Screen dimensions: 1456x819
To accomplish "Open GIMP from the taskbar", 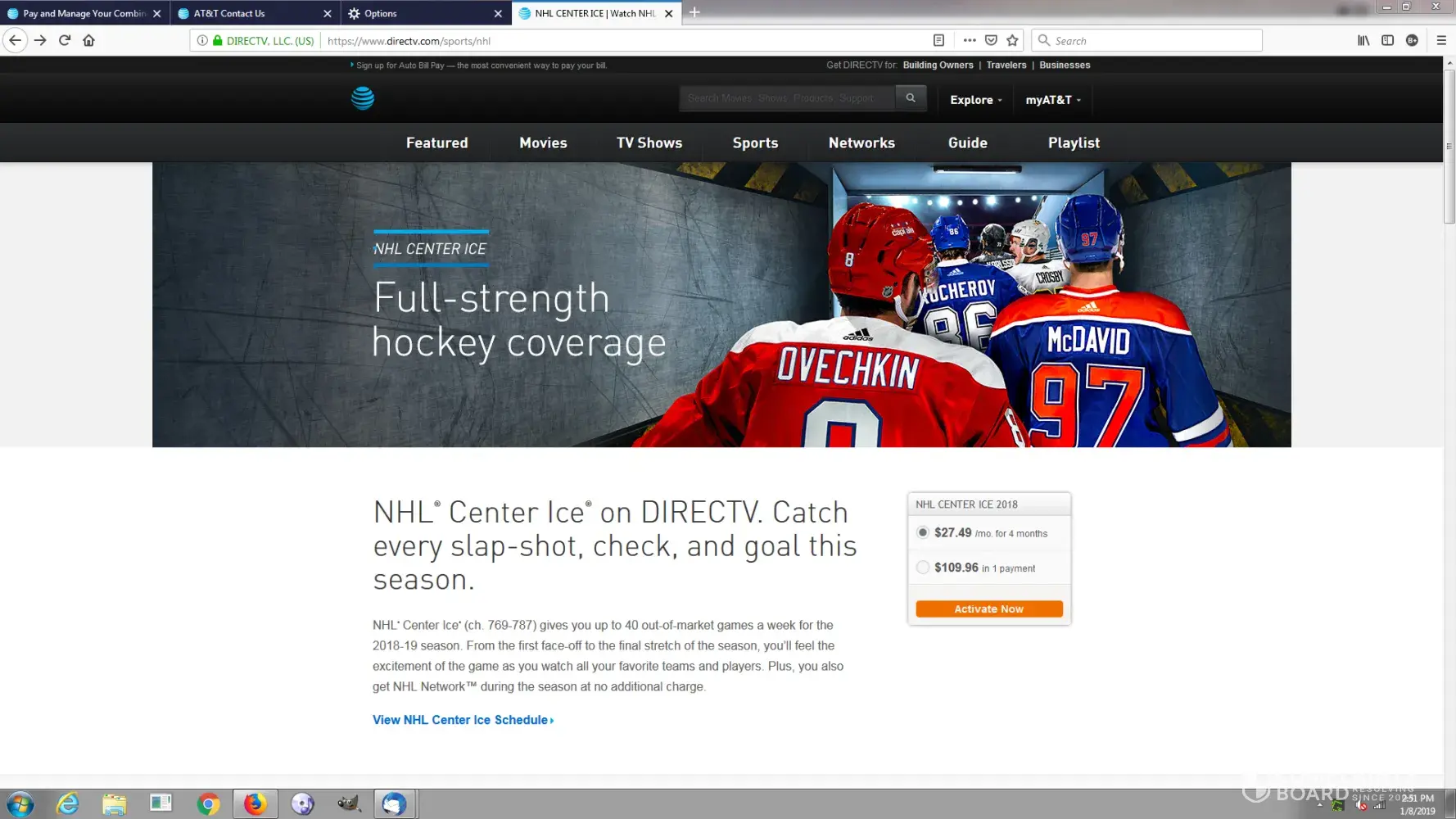I will pyautogui.click(x=349, y=804).
